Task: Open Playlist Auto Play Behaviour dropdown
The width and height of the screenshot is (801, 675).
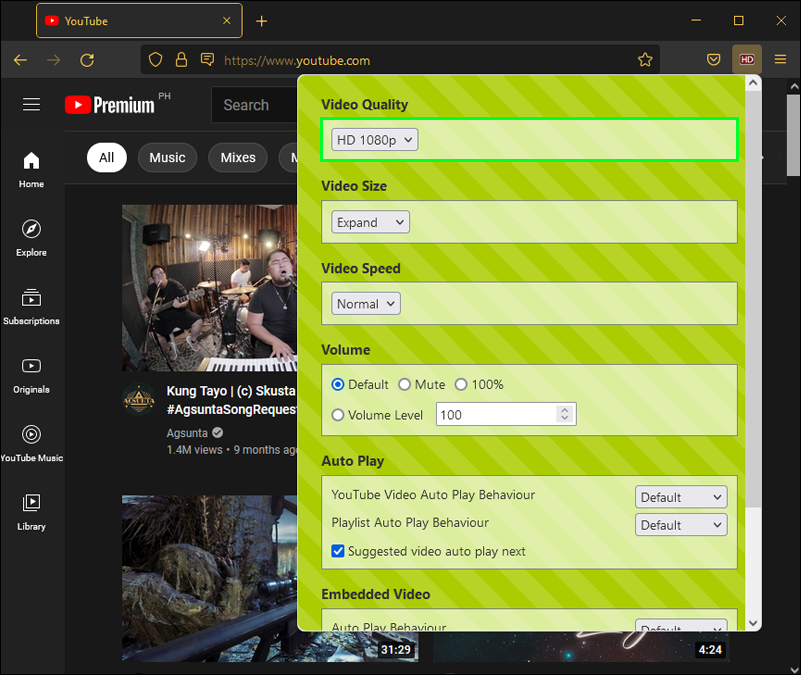Action: [681, 525]
